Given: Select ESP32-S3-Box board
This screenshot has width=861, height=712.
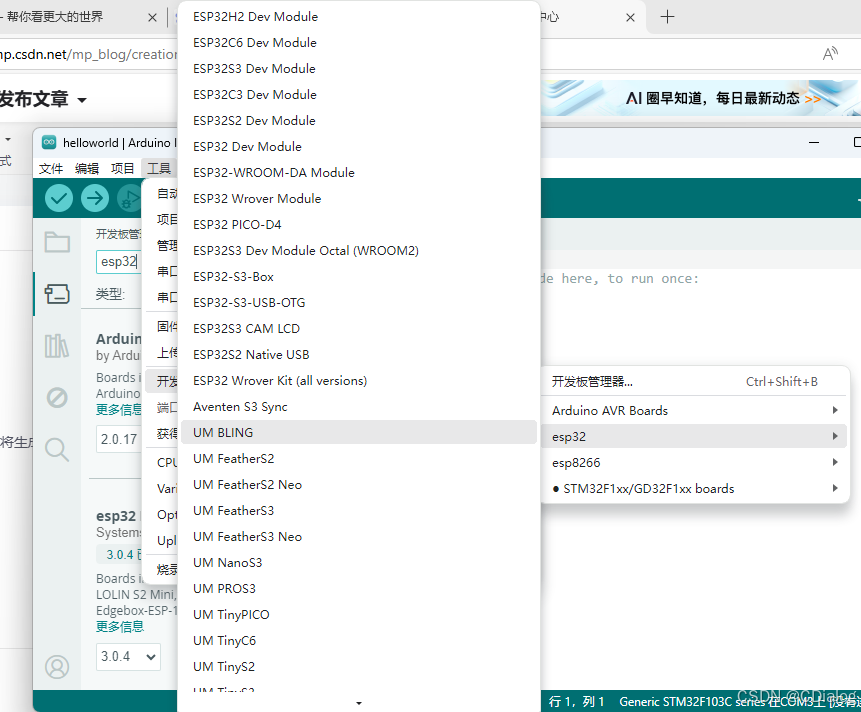Looking at the screenshot, I should (359, 277).
